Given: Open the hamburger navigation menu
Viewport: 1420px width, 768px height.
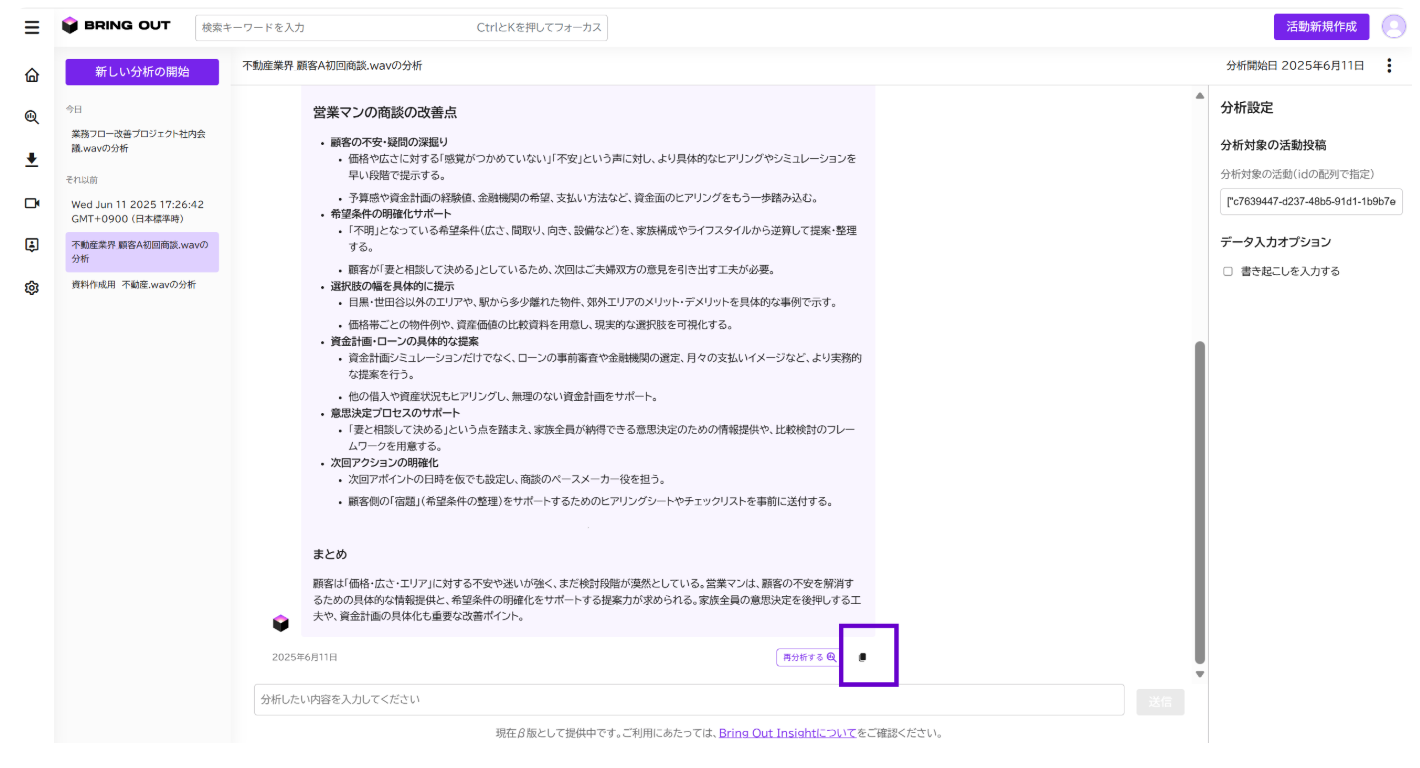Looking at the screenshot, I should pos(32,27).
